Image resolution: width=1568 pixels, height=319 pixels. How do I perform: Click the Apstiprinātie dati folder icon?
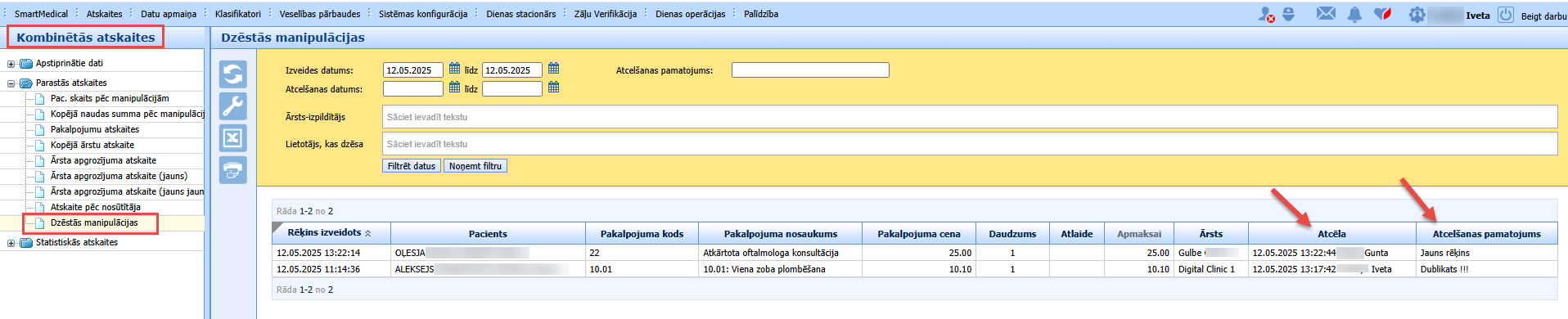25,63
